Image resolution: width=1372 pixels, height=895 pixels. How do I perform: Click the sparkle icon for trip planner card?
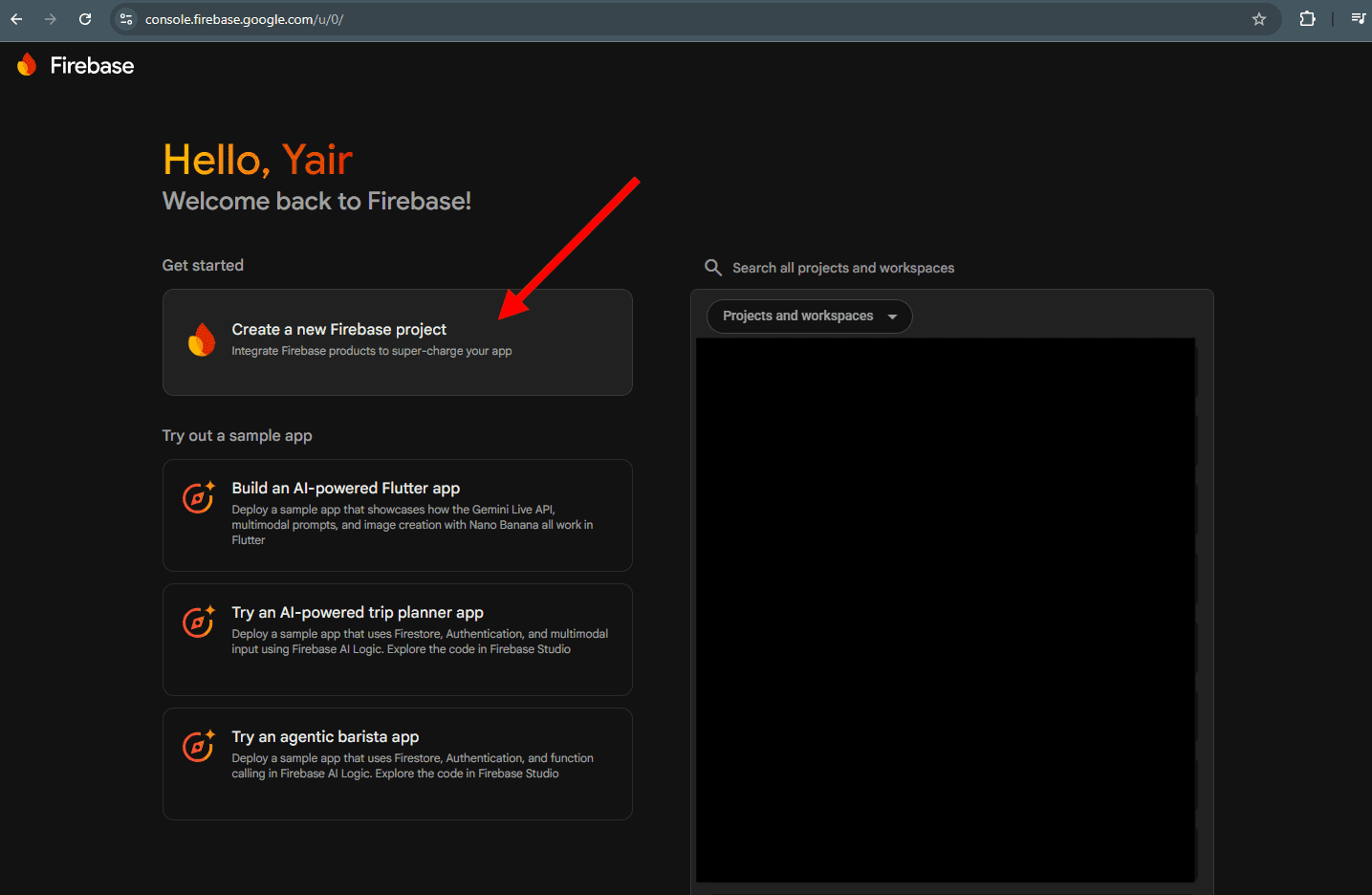199,622
